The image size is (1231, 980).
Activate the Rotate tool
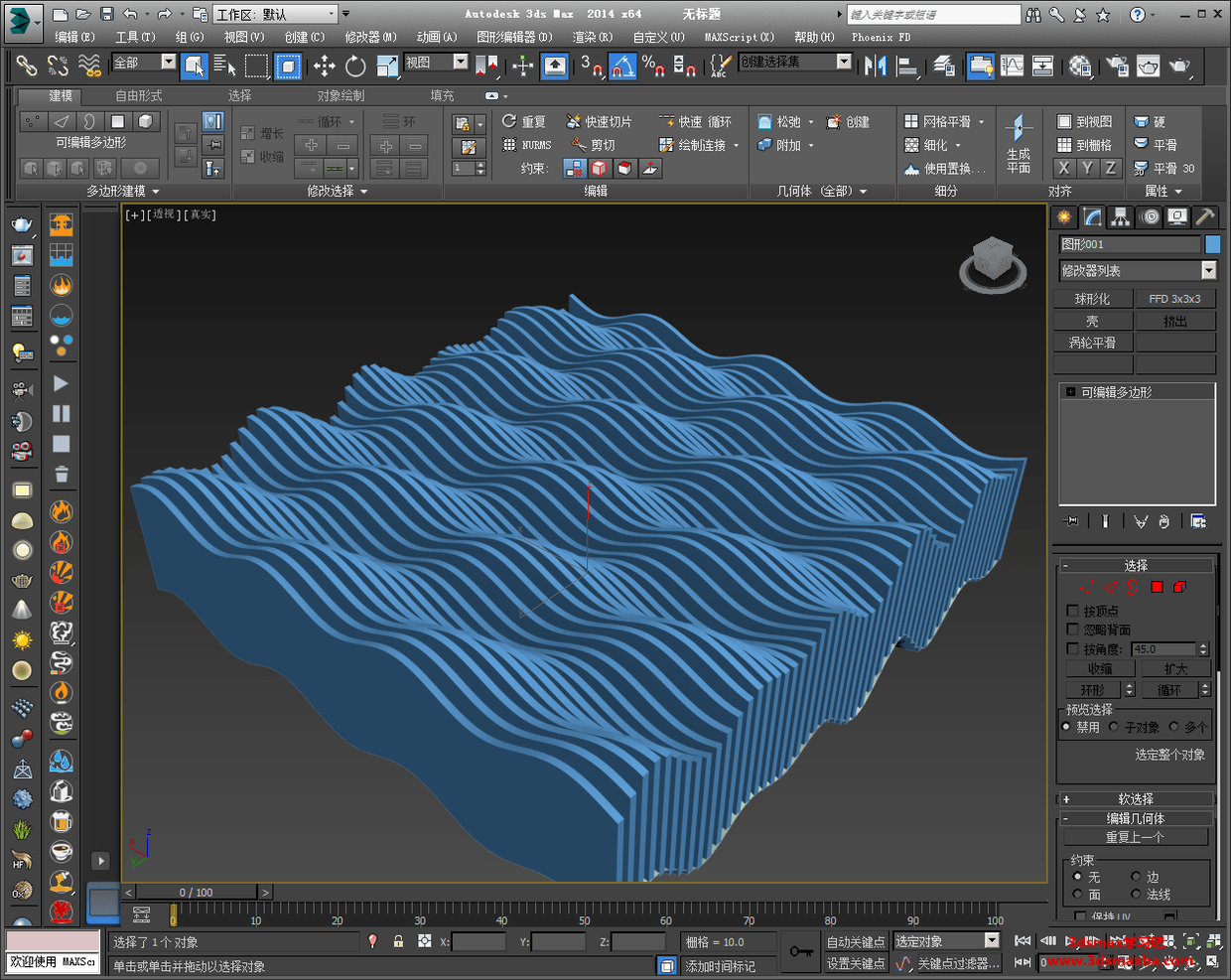click(x=355, y=67)
